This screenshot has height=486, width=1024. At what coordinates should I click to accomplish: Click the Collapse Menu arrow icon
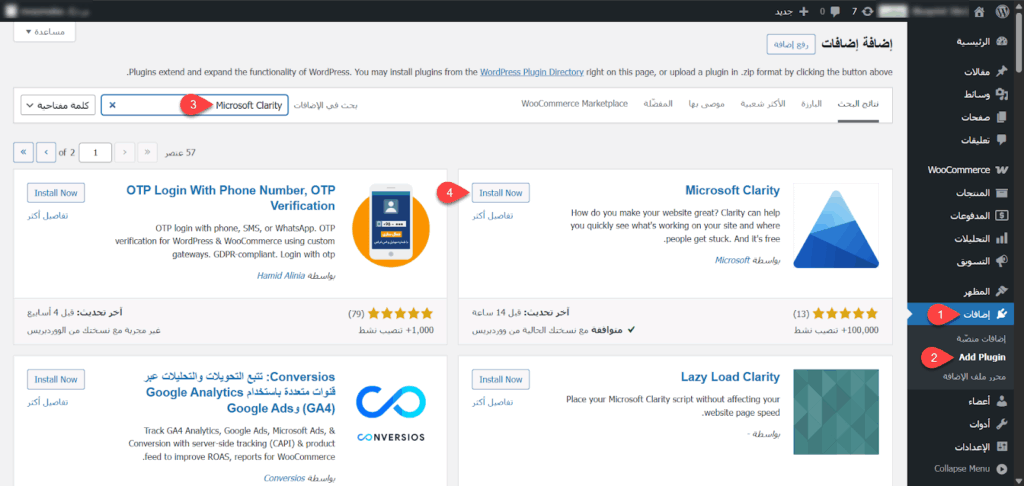1002,468
